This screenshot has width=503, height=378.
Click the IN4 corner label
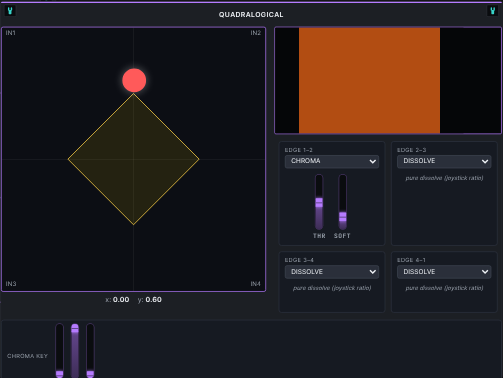[x=256, y=284]
